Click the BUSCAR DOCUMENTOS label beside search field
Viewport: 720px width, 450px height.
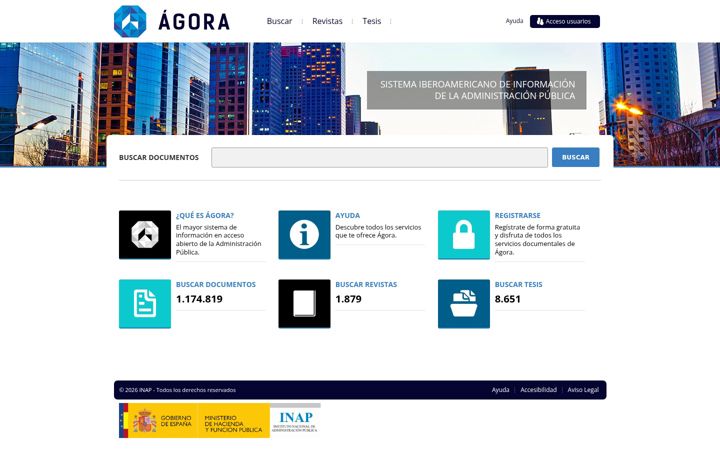click(159, 157)
